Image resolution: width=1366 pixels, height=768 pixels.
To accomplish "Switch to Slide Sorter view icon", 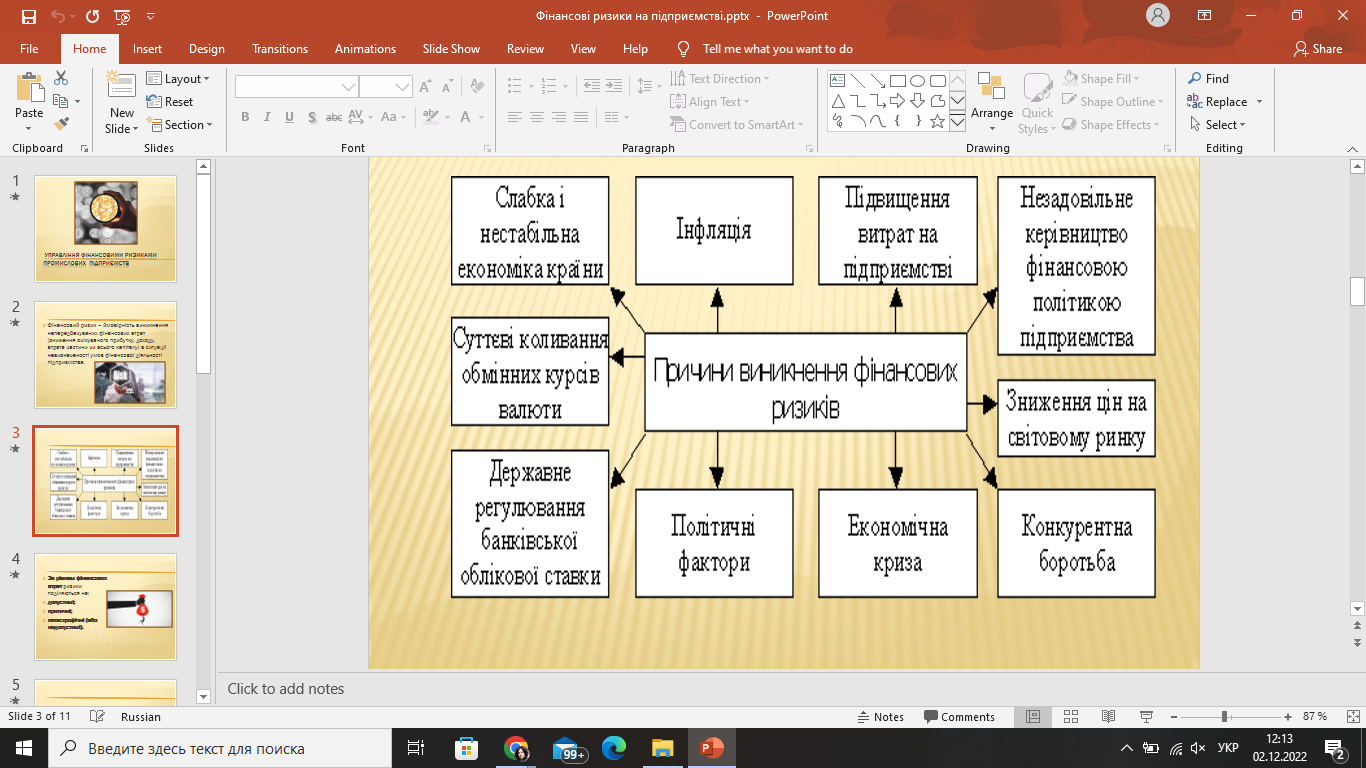I will coord(1070,716).
